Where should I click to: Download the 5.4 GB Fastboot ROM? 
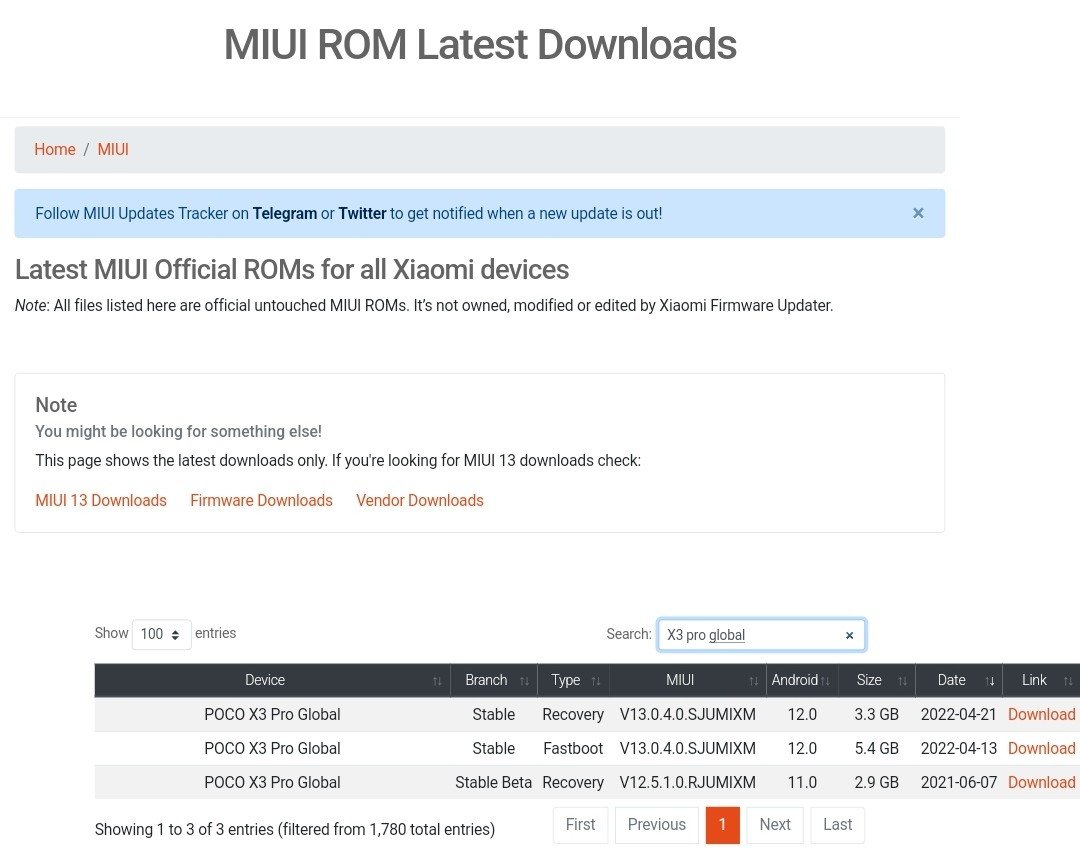[x=1041, y=748]
